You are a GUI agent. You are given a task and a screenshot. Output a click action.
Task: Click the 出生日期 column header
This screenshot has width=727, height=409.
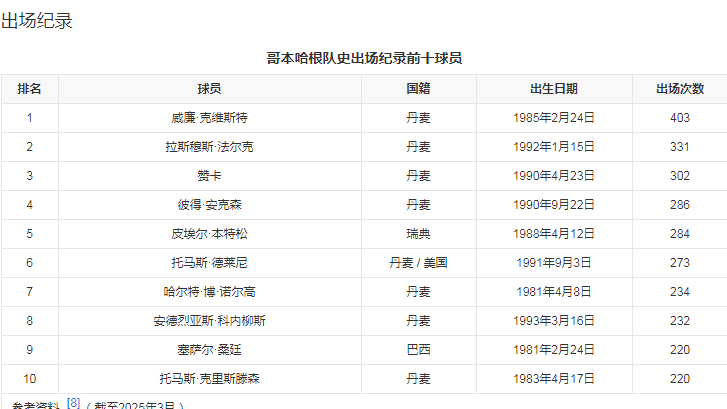click(553, 89)
